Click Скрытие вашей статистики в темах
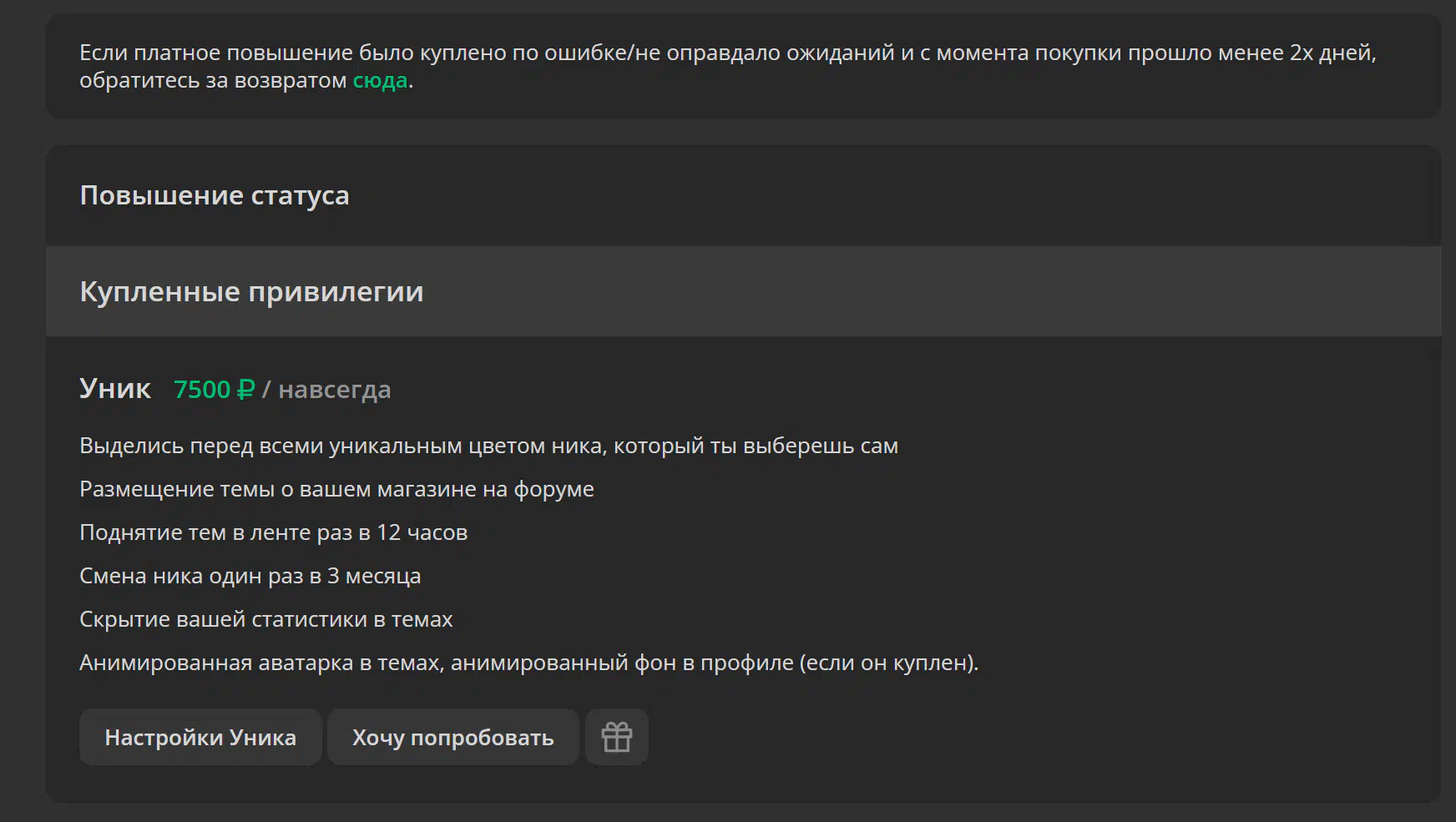 click(x=265, y=619)
